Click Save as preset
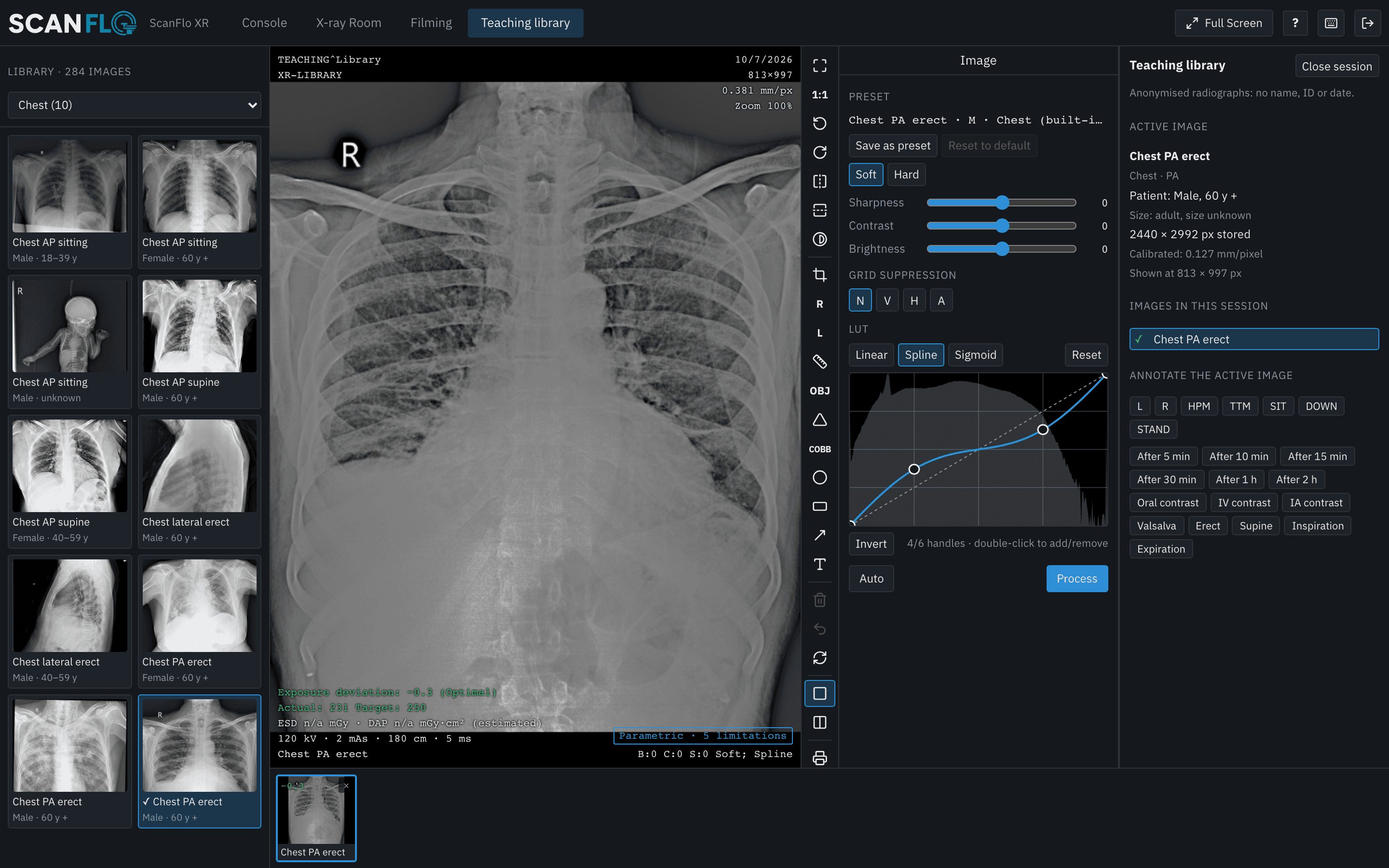Viewport: 1389px width, 868px height. click(893, 146)
